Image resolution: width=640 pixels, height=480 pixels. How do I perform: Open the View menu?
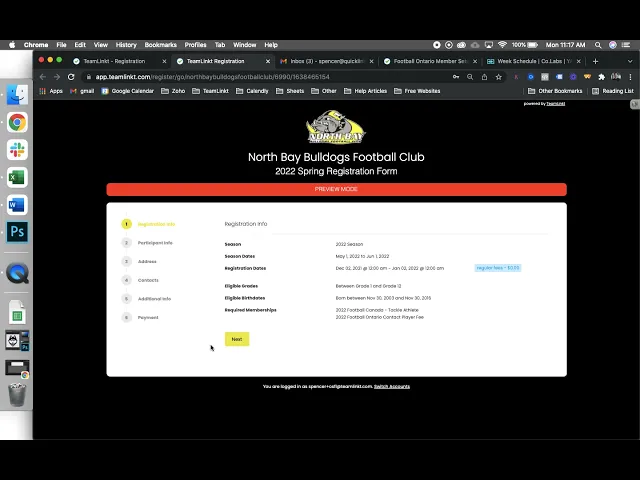[x=100, y=45]
